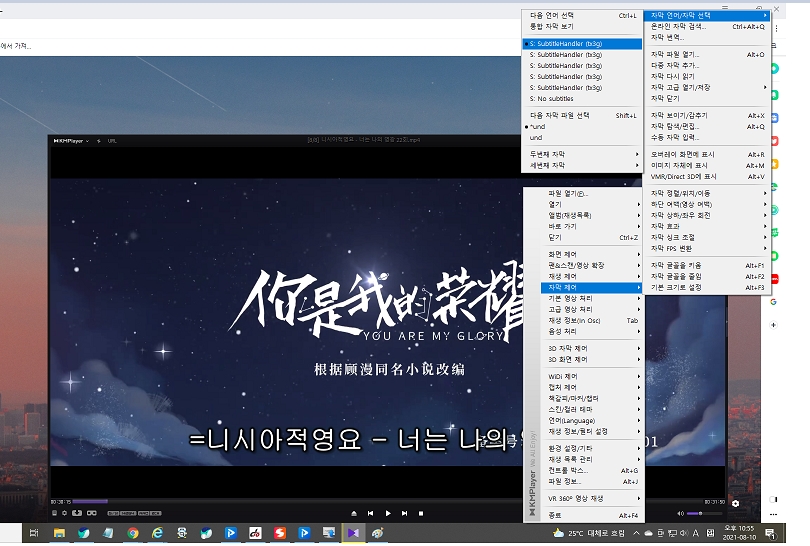This screenshot has height=546, width=810.
Task: Open the notification center icon
Action: (x=770, y=534)
